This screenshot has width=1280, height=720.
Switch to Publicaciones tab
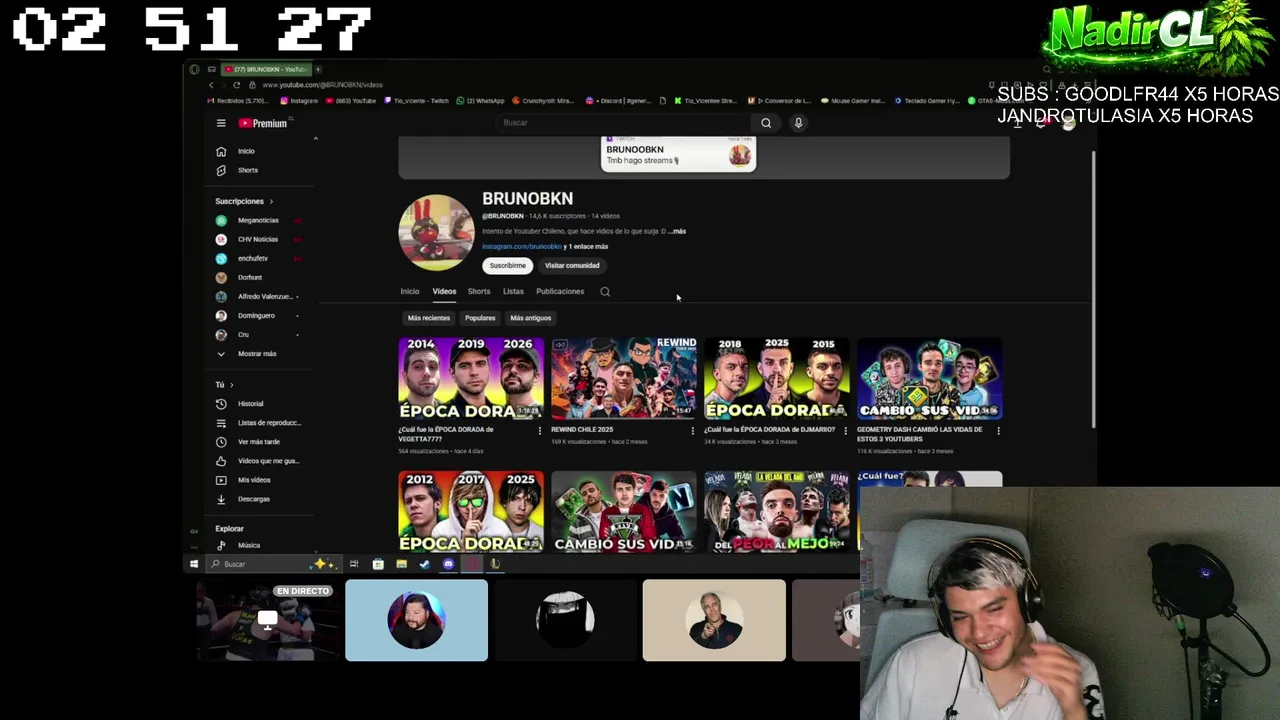pyautogui.click(x=560, y=292)
